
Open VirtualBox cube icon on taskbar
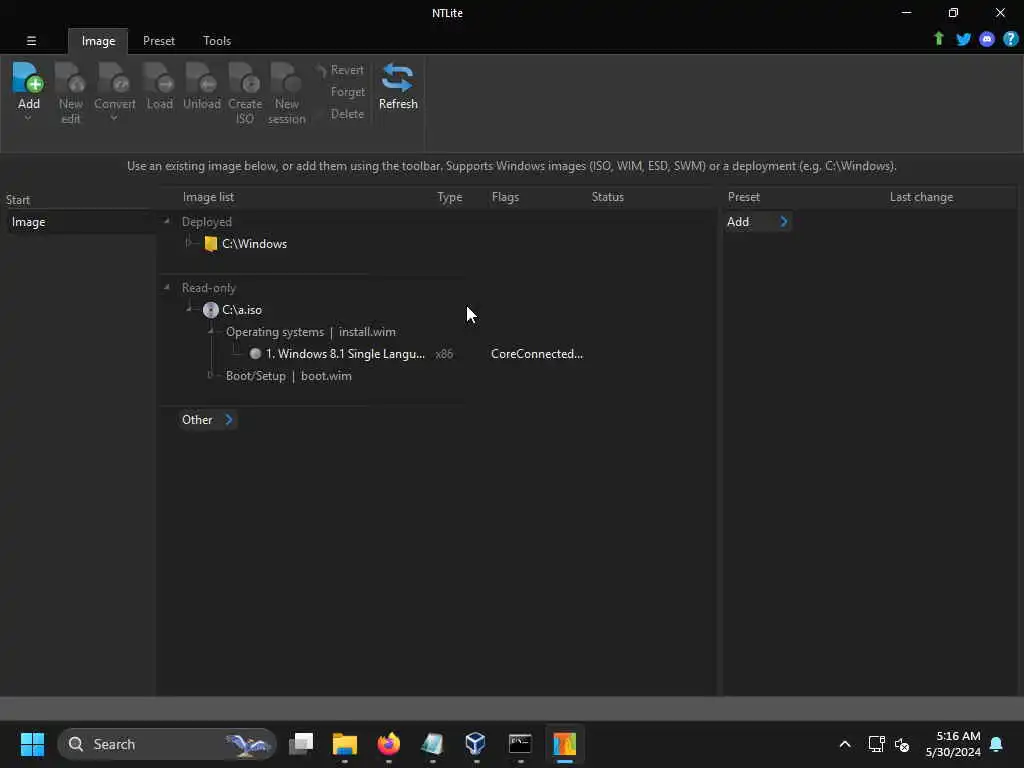tap(475, 744)
